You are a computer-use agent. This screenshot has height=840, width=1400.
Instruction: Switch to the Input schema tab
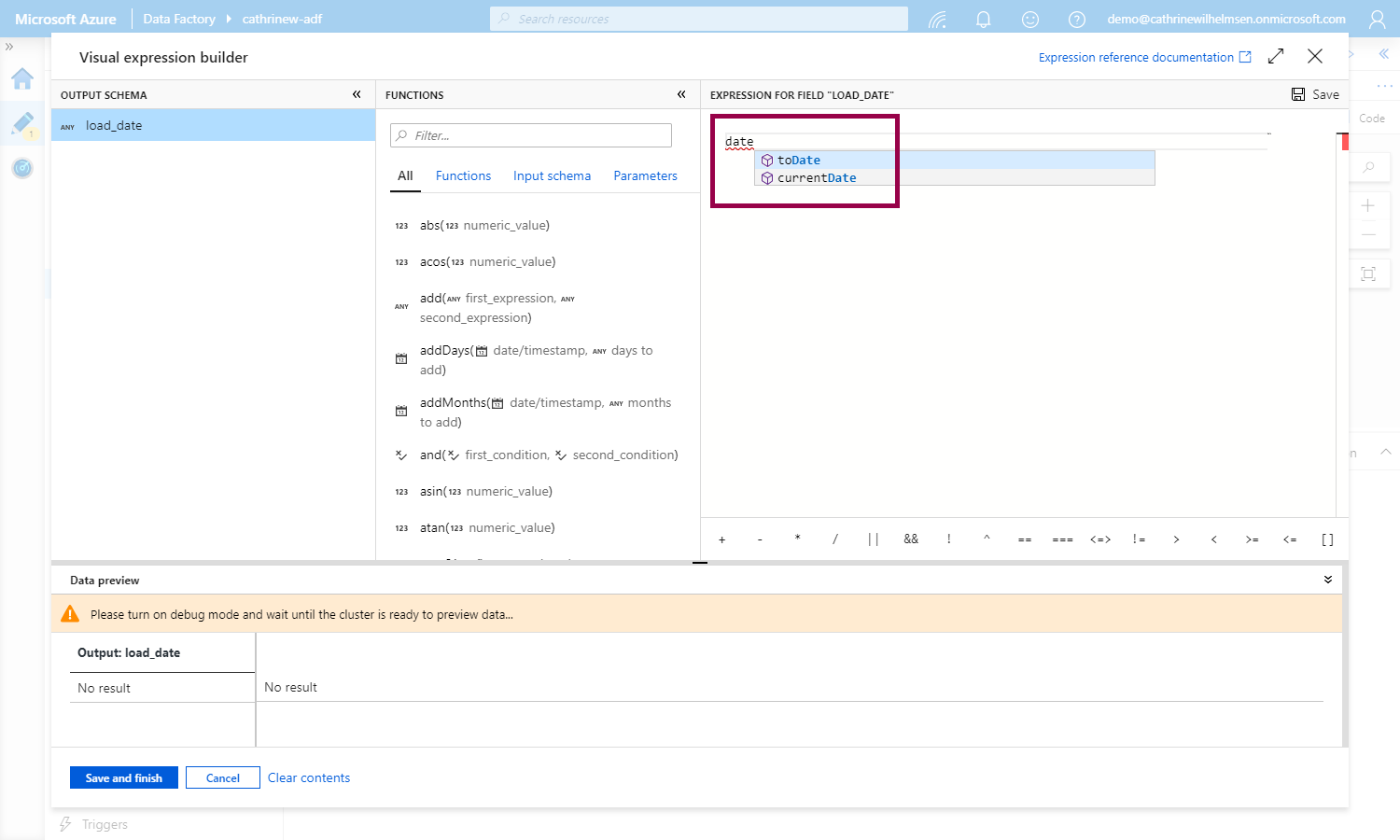[552, 175]
